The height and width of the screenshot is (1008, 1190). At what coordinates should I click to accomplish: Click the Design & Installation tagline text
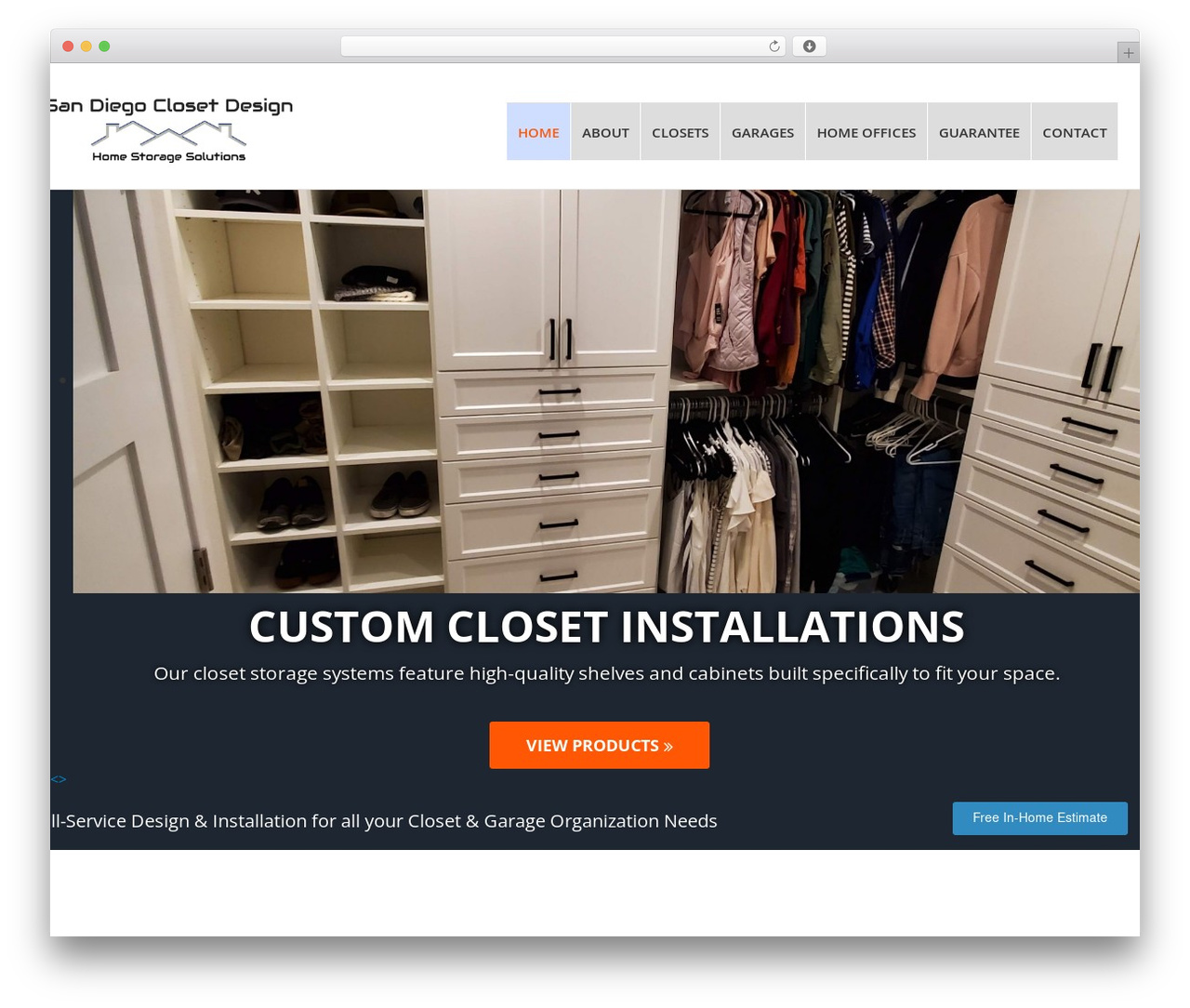tap(384, 821)
